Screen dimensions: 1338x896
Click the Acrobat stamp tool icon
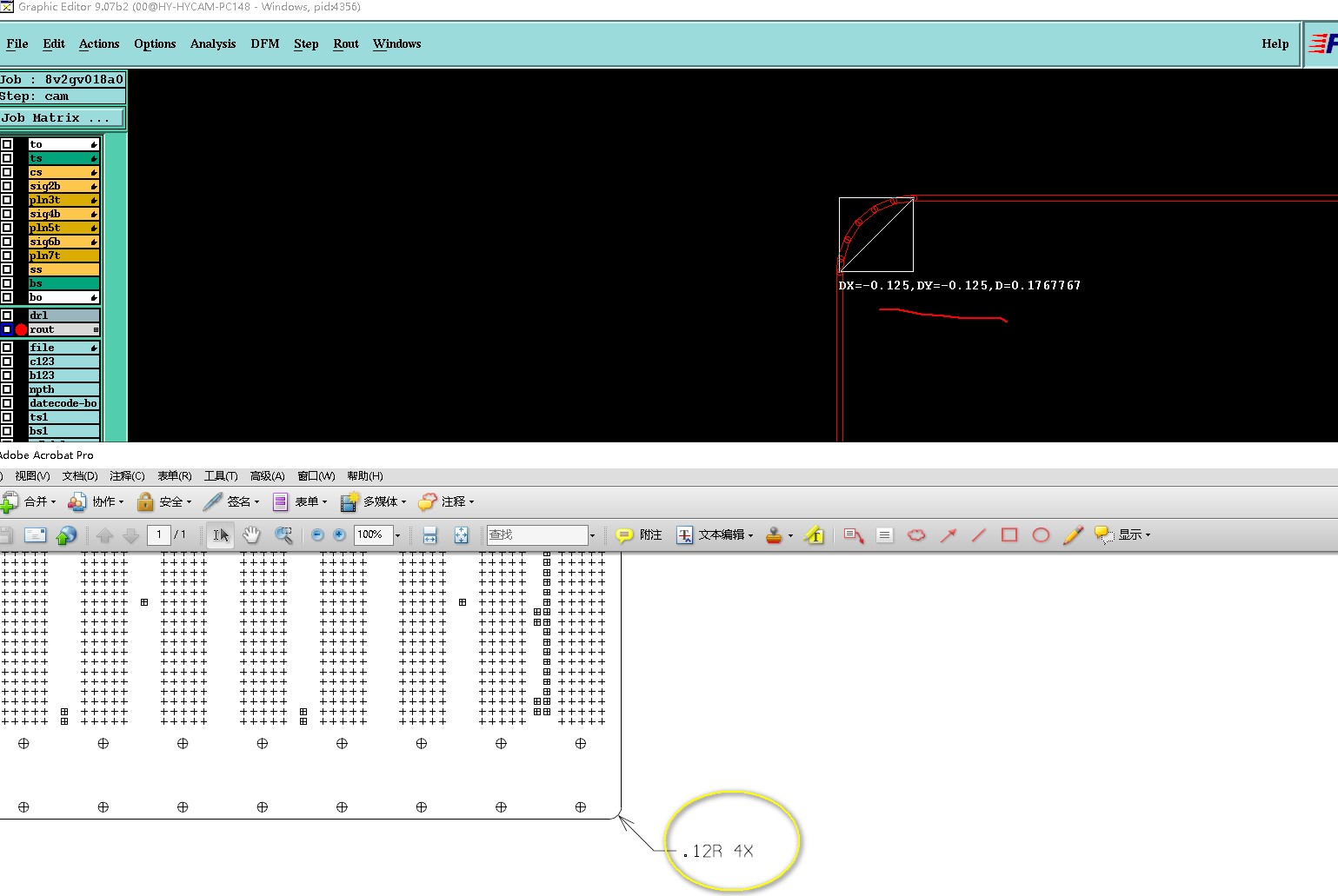click(x=774, y=535)
